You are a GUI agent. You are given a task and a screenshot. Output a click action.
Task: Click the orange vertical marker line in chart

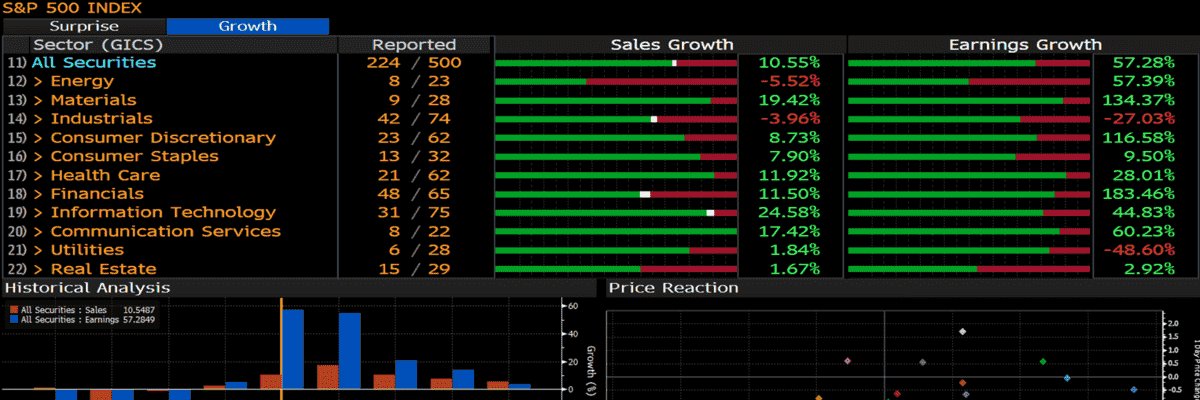coord(281,348)
